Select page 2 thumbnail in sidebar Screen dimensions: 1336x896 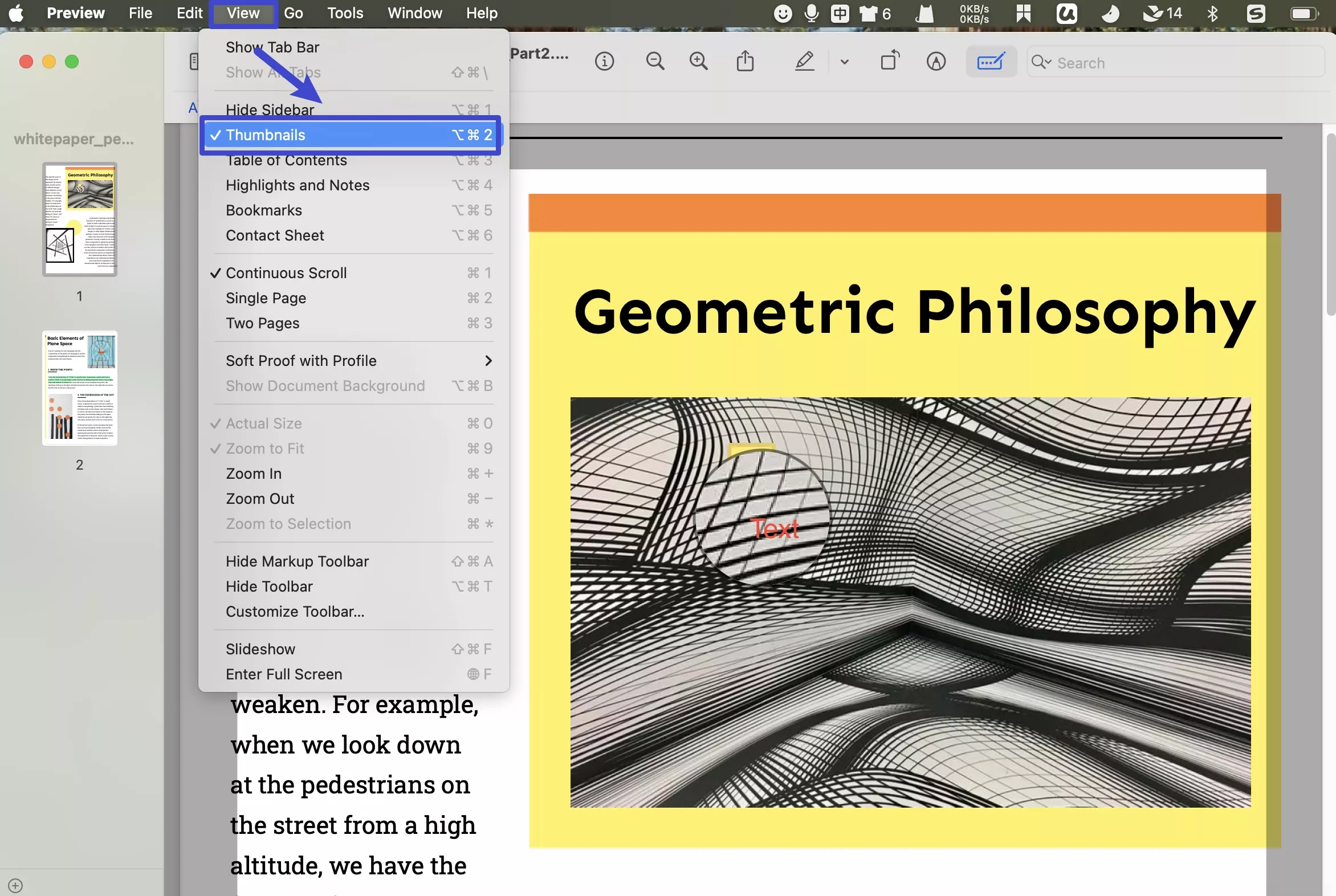79,388
